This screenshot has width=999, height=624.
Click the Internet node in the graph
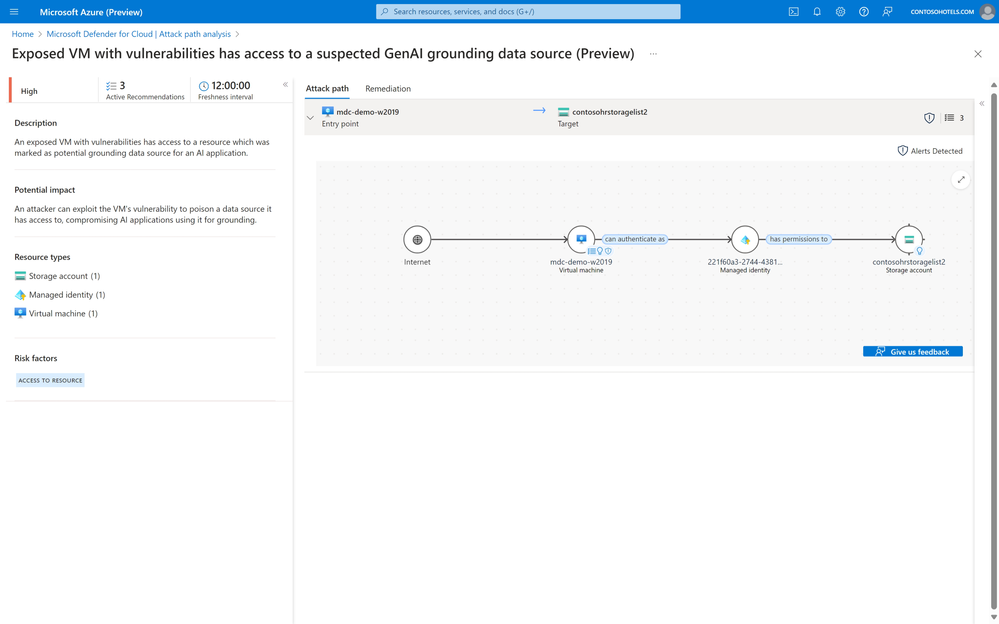click(x=417, y=240)
